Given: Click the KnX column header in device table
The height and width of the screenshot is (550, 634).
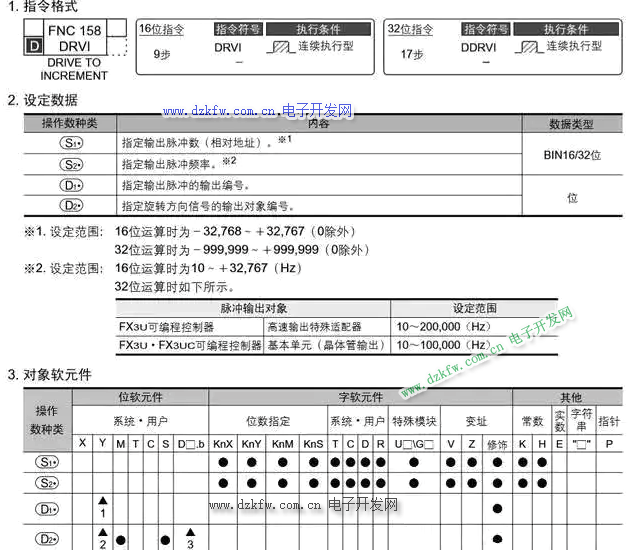Looking at the screenshot, I should pyautogui.click(x=222, y=443).
